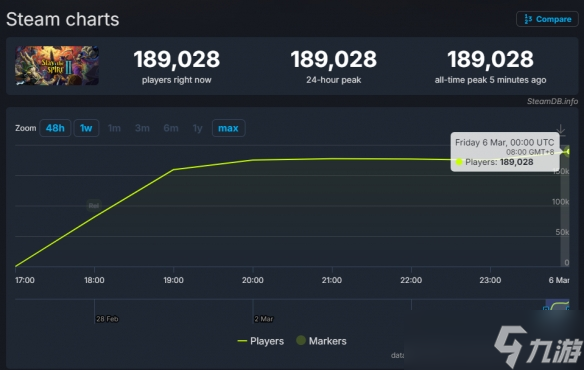The width and height of the screenshot is (584, 370).
Task: Click the disabled 3m zoom option
Action: click(x=142, y=128)
